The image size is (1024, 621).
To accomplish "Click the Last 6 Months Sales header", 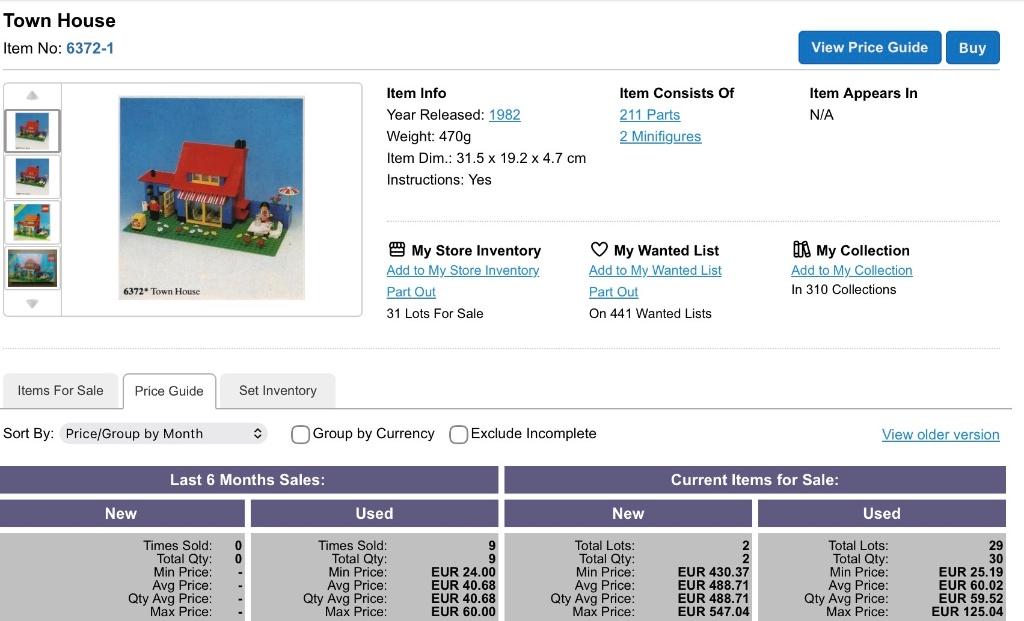I will 248,480.
